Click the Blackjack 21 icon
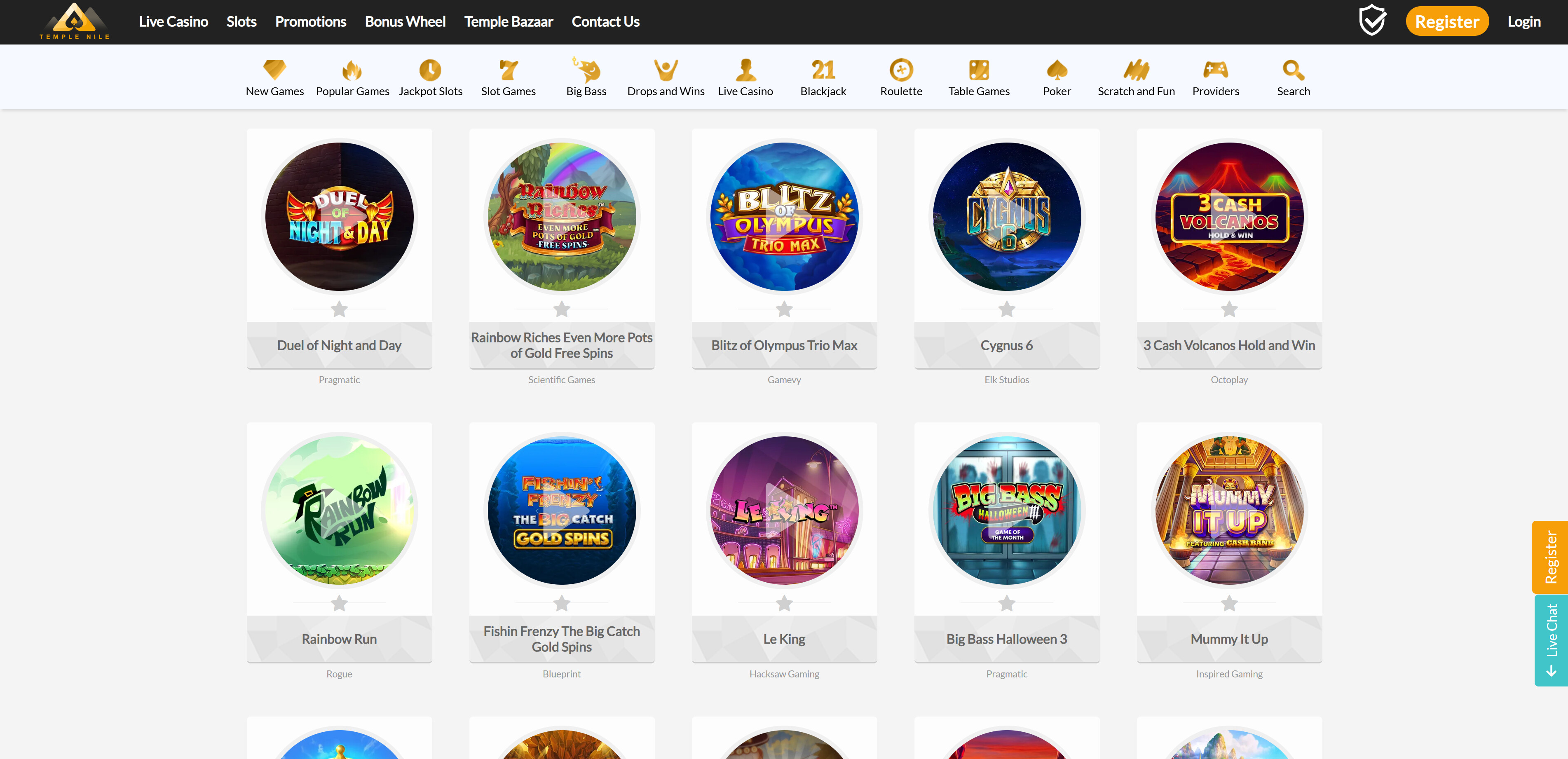Image resolution: width=1568 pixels, height=759 pixels. click(823, 70)
